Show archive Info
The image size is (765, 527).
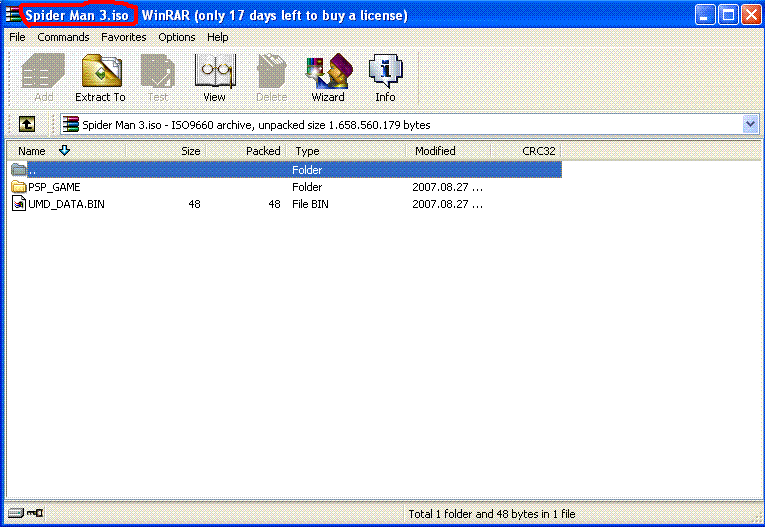[x=385, y=77]
